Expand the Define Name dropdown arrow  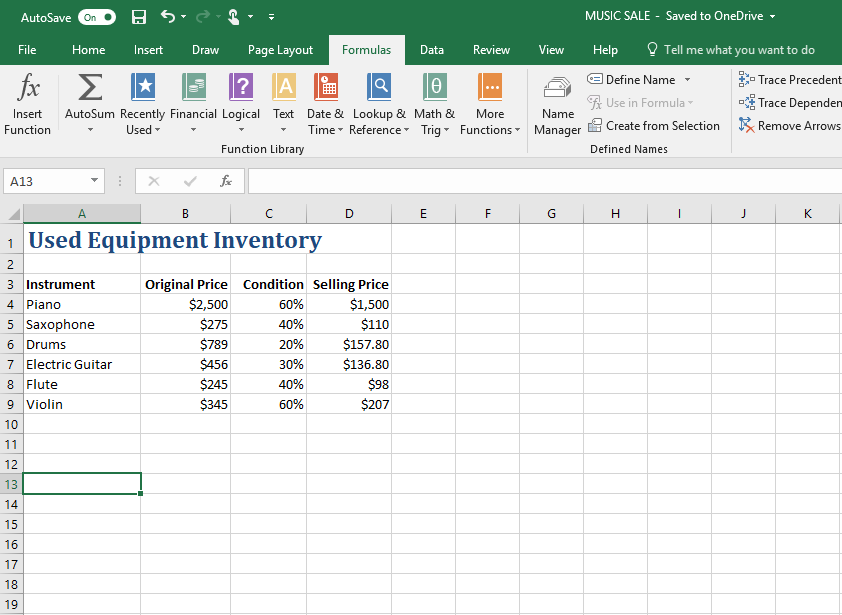(x=687, y=80)
